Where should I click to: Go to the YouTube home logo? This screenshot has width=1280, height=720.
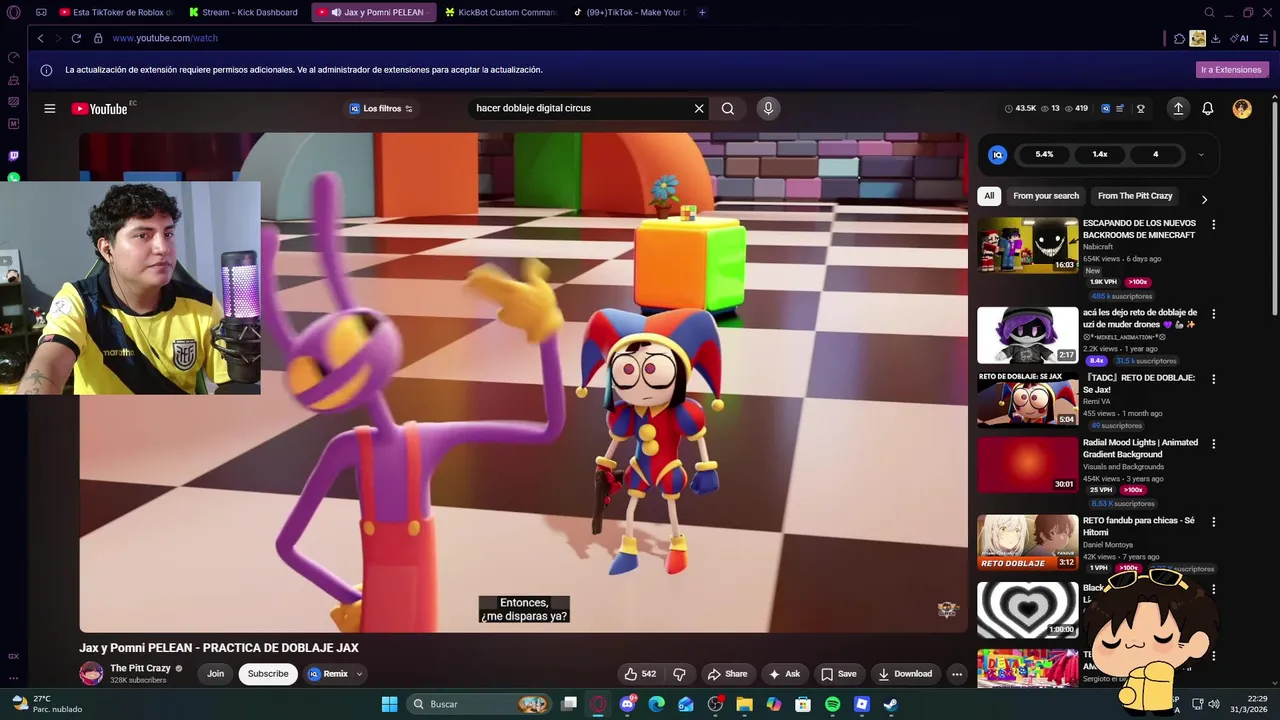[100, 108]
